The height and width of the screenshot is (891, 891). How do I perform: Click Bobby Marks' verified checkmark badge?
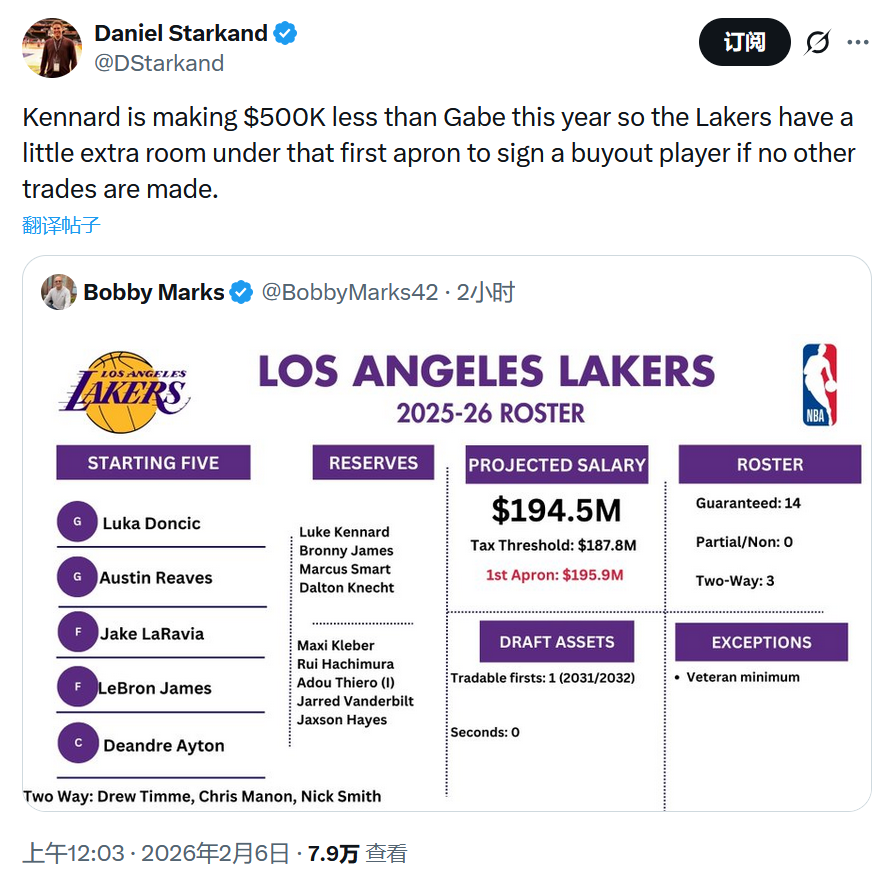(241, 292)
